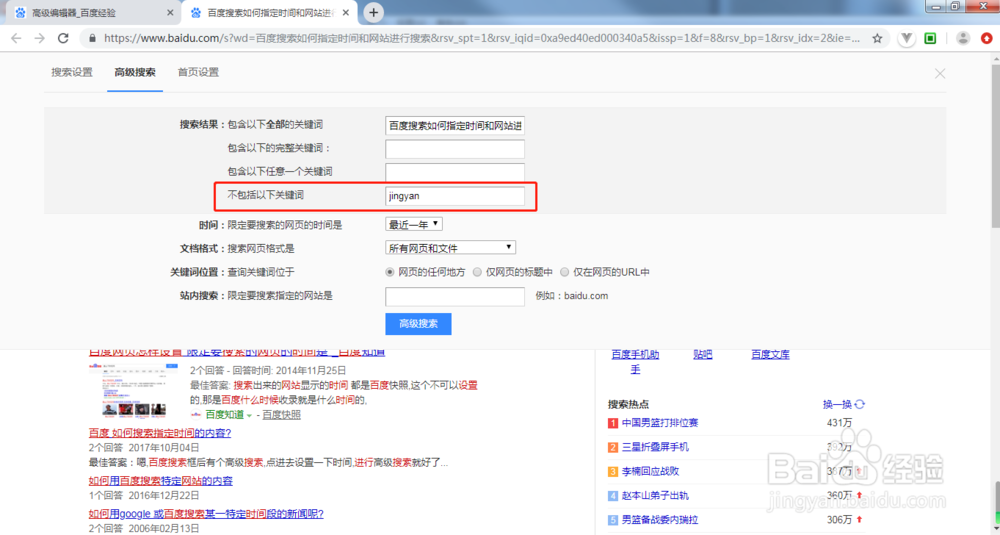Switch to 百度搜索如何指定时间 browser tab

pos(269,13)
